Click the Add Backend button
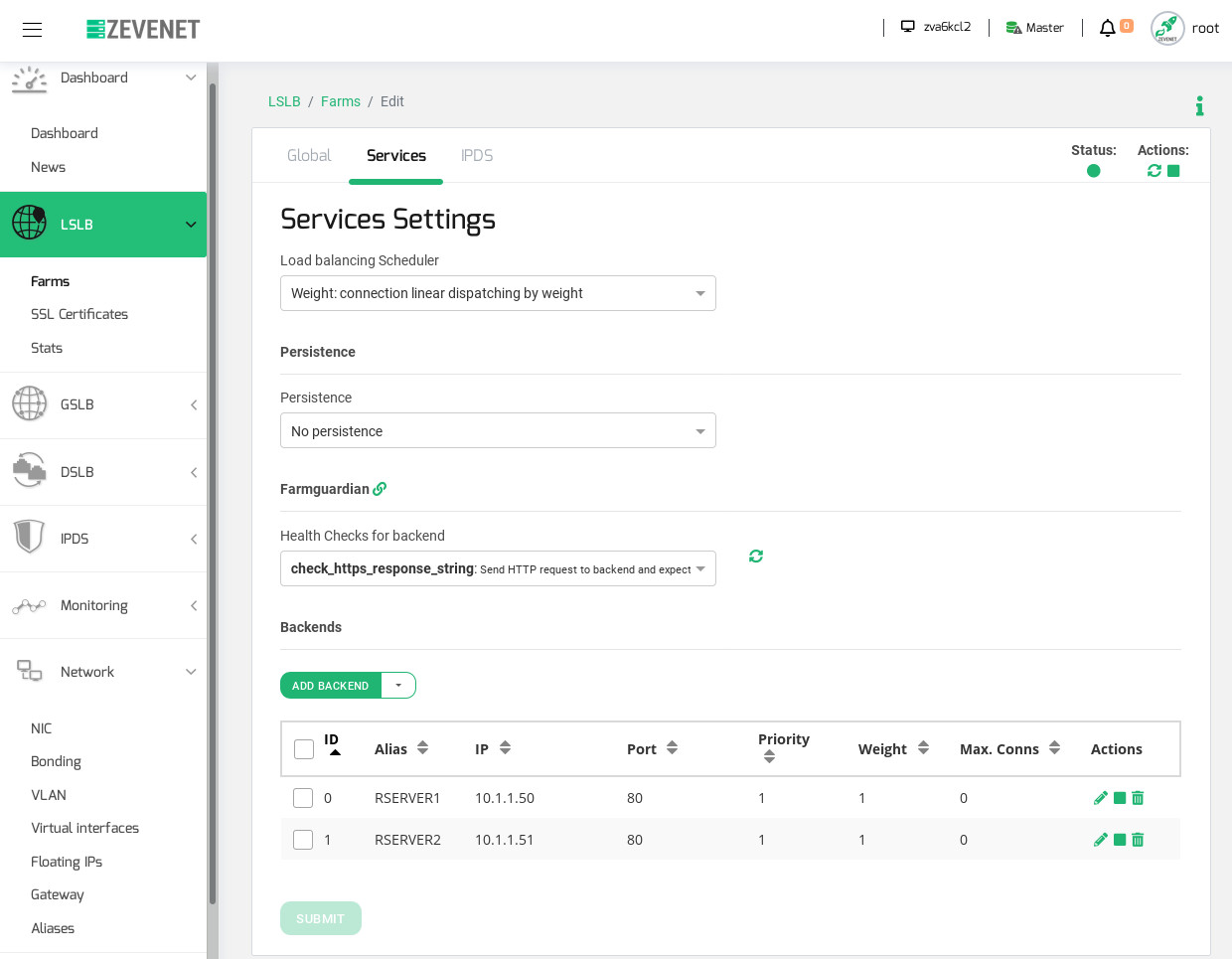 (x=330, y=686)
